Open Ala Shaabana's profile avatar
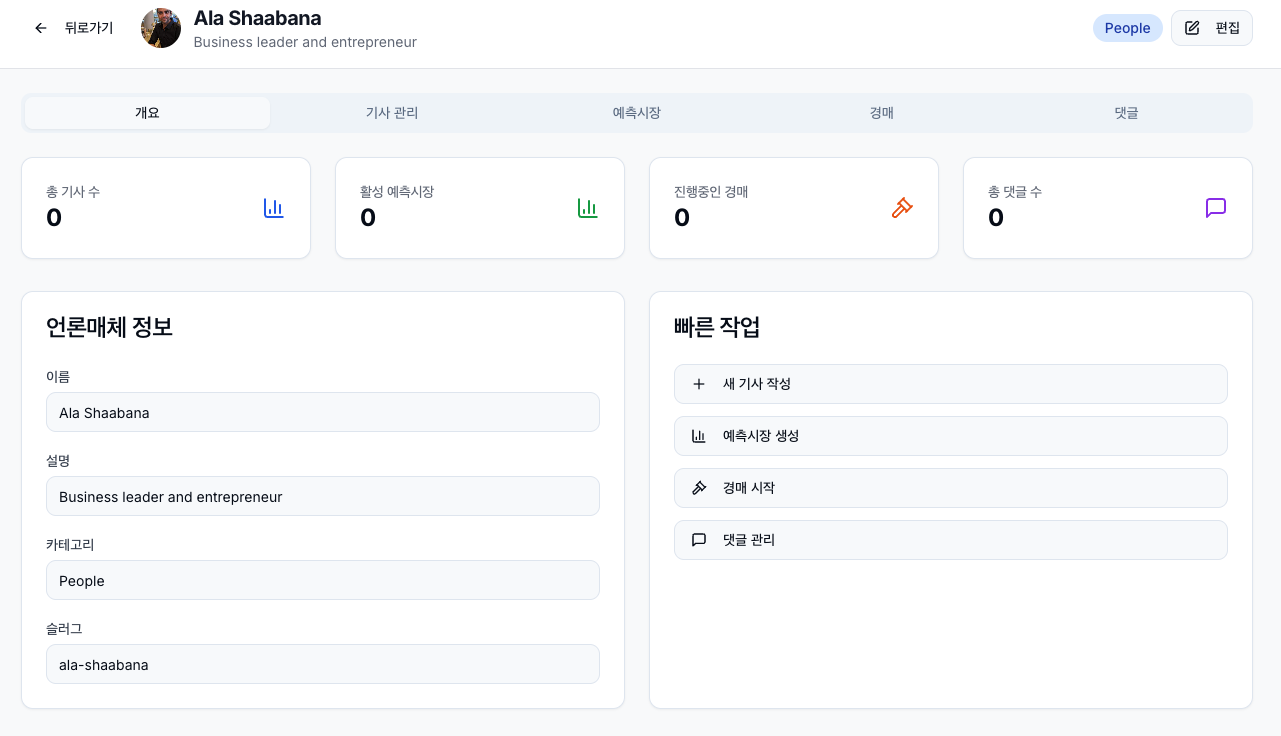This screenshot has height=736, width=1281. click(x=161, y=28)
